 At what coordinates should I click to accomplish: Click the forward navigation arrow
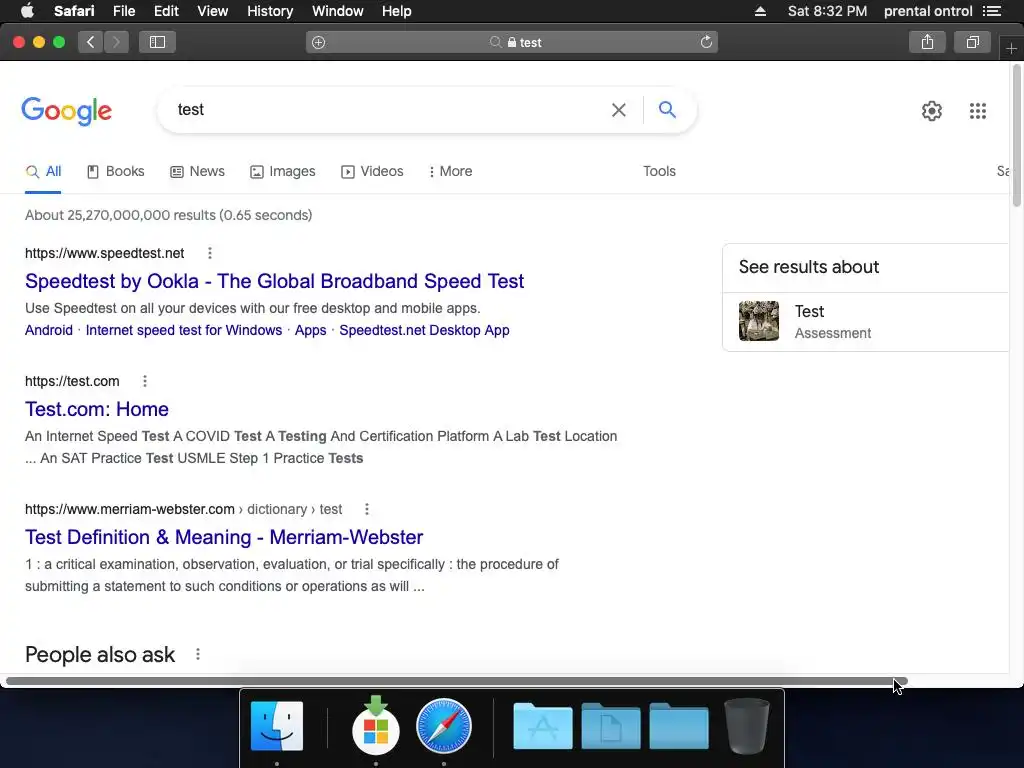pos(116,42)
